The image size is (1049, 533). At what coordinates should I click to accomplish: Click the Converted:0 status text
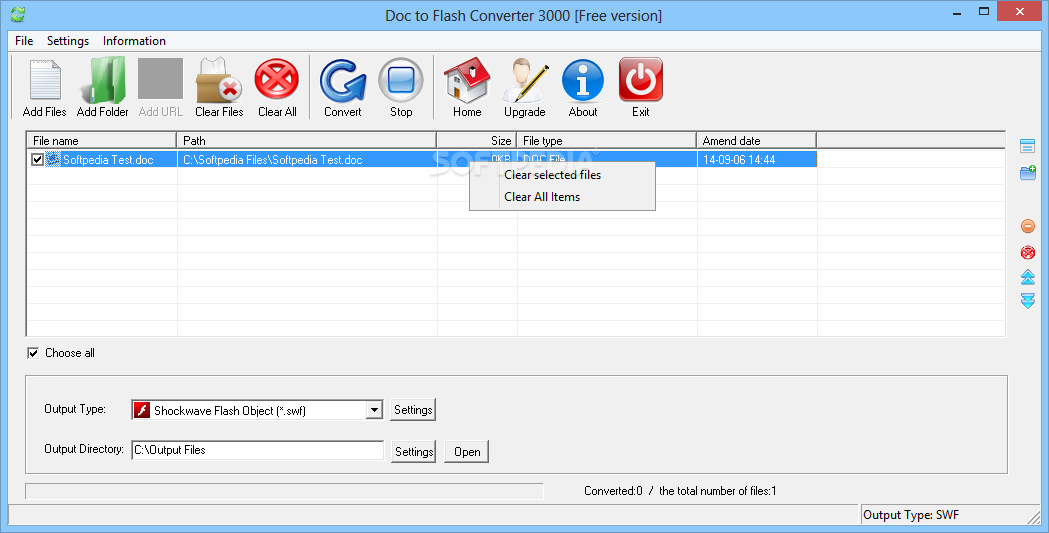613,491
